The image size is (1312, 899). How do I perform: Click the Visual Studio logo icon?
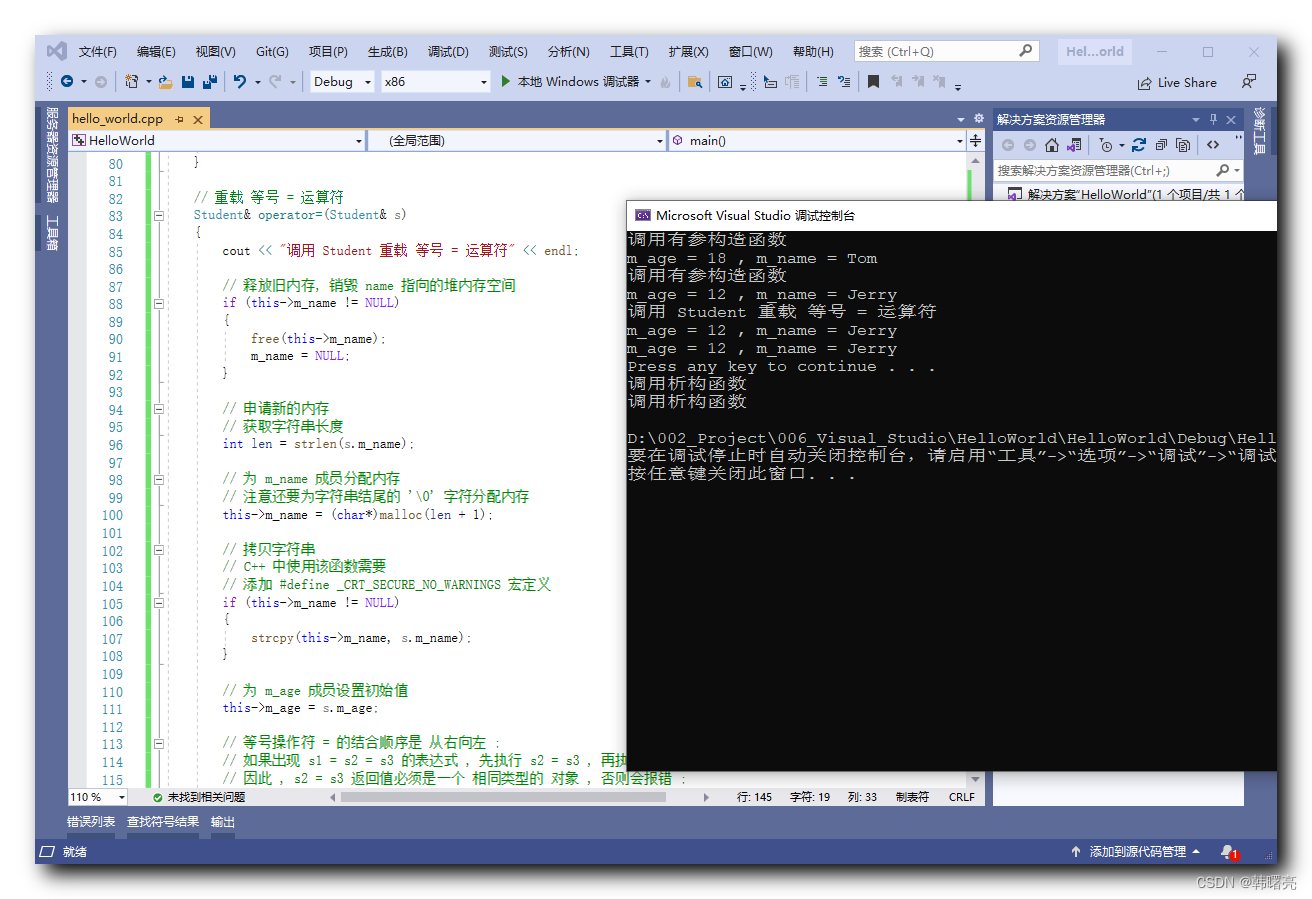(57, 51)
